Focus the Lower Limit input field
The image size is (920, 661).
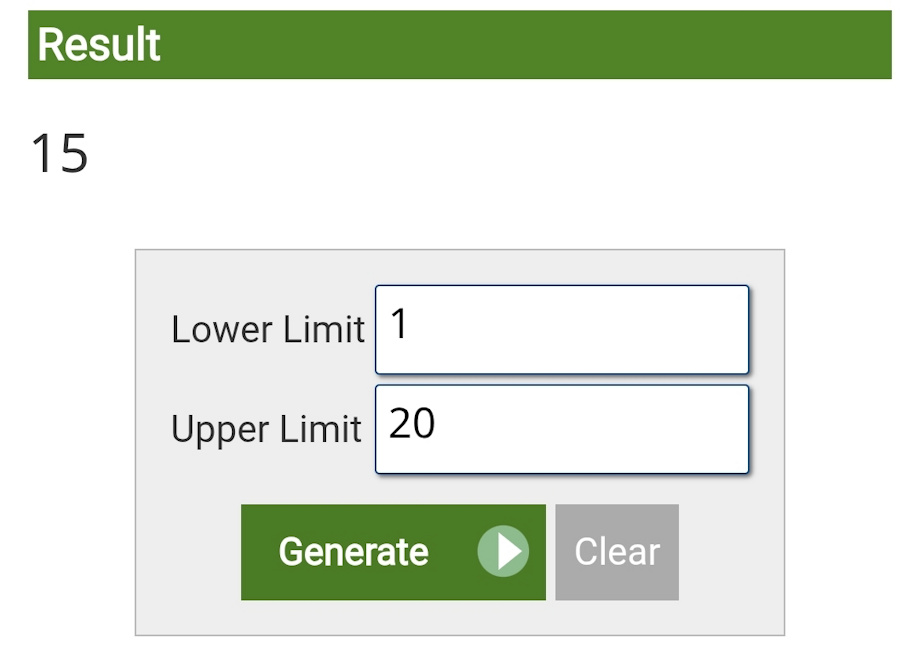pyautogui.click(x=562, y=329)
